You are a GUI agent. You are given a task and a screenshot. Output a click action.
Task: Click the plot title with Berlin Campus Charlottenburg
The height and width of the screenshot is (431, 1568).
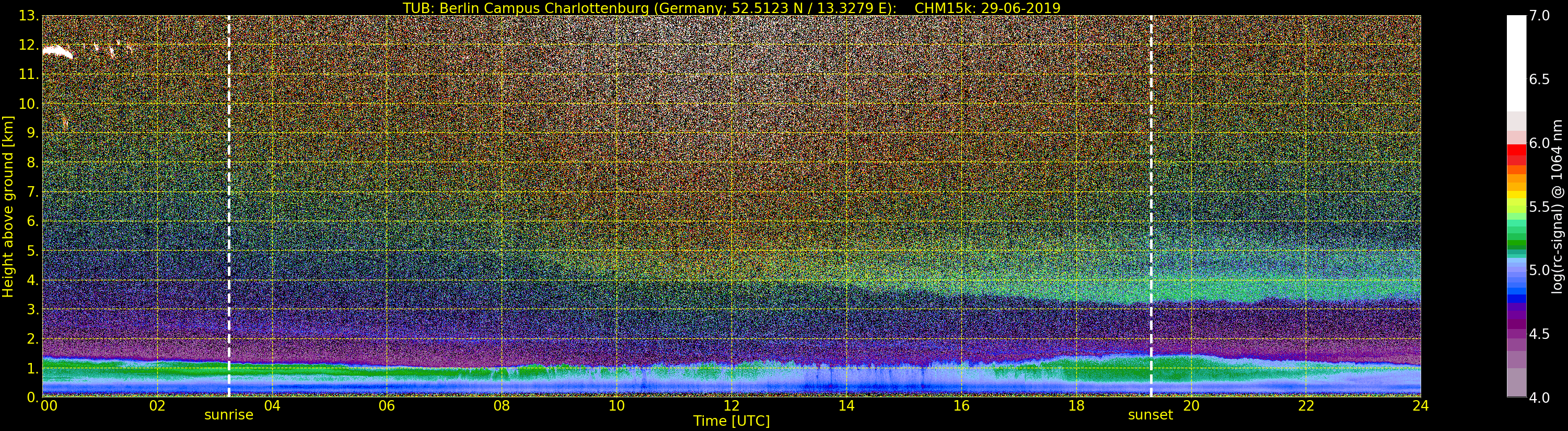(731, 8)
